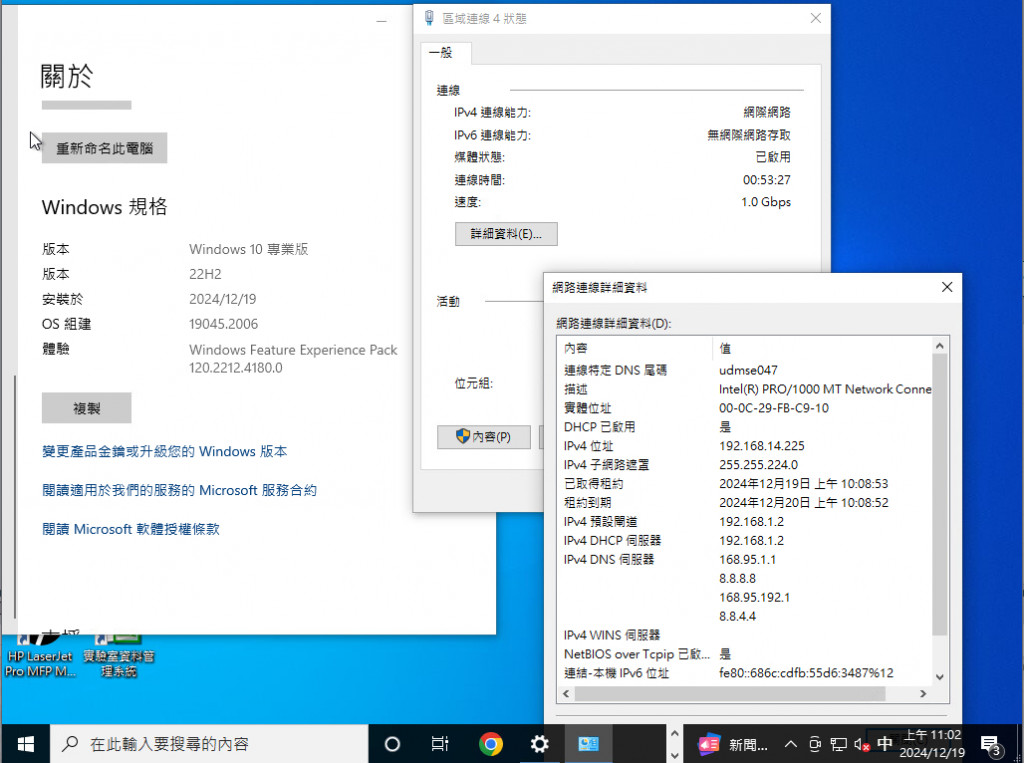Select connection duration 00:53:27 value
1024x763 pixels.
click(766, 180)
